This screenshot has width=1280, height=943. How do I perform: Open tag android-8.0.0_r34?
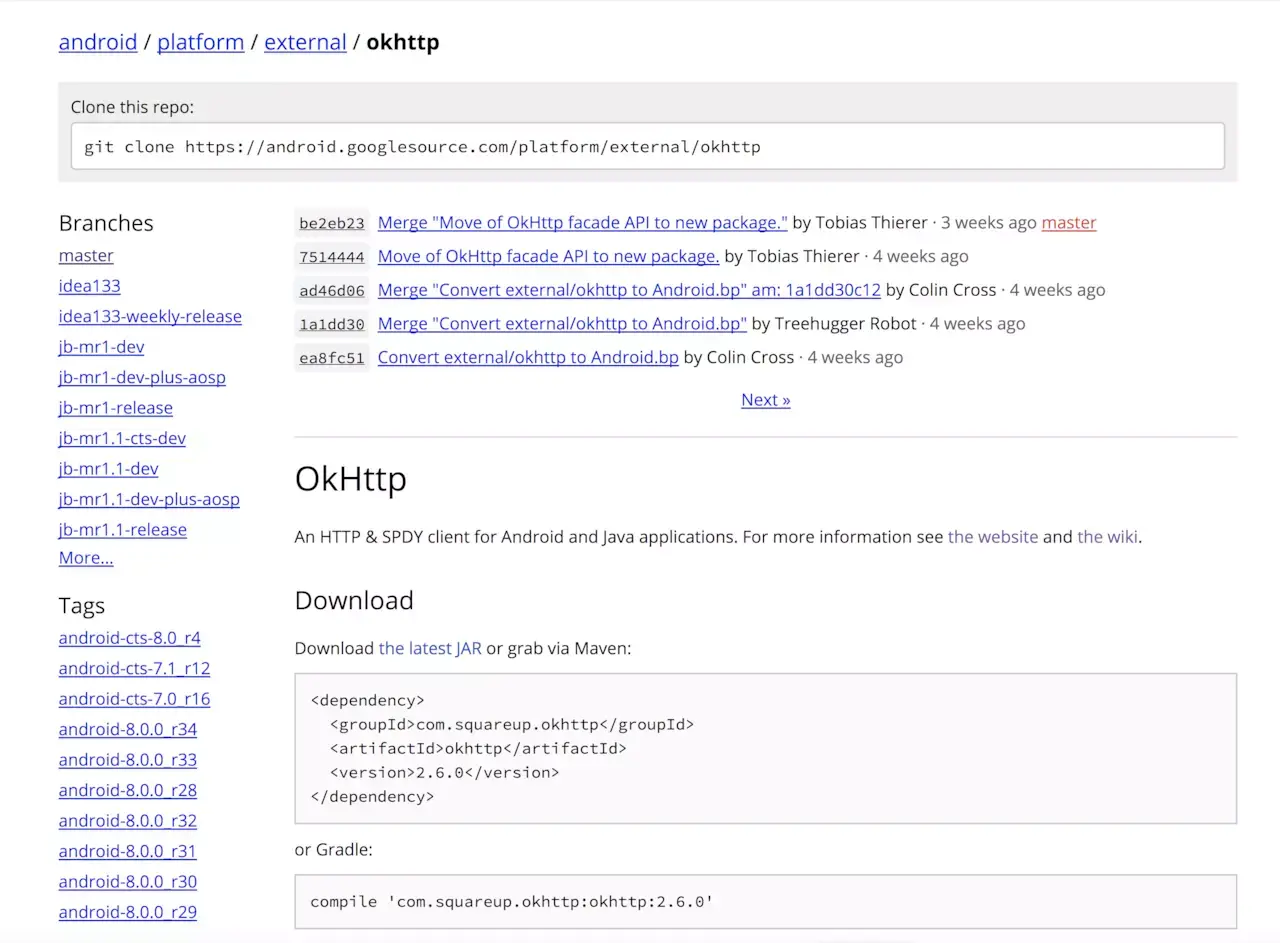(x=128, y=729)
